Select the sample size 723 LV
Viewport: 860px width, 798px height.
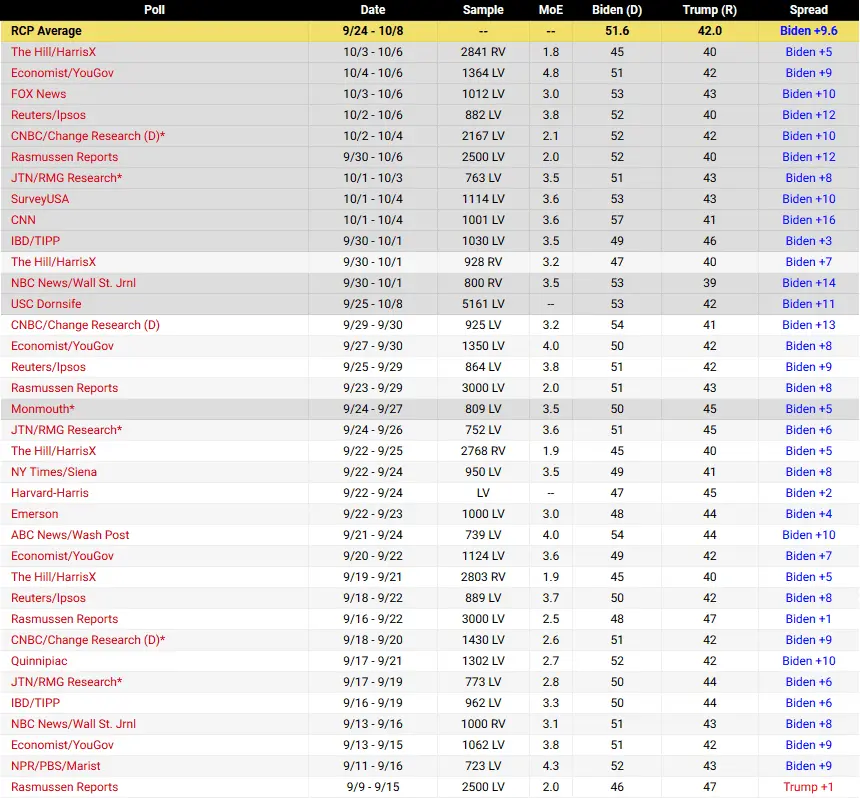(x=483, y=766)
